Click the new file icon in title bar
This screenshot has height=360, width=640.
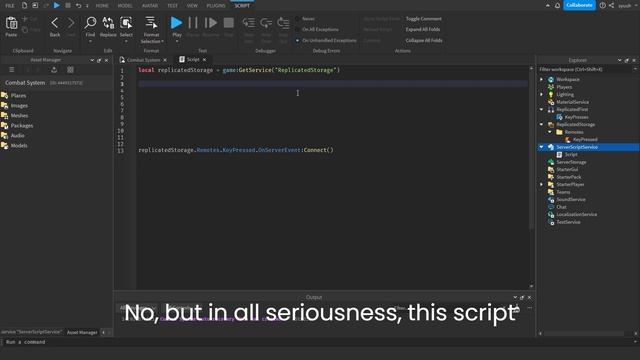(x=24, y=5)
